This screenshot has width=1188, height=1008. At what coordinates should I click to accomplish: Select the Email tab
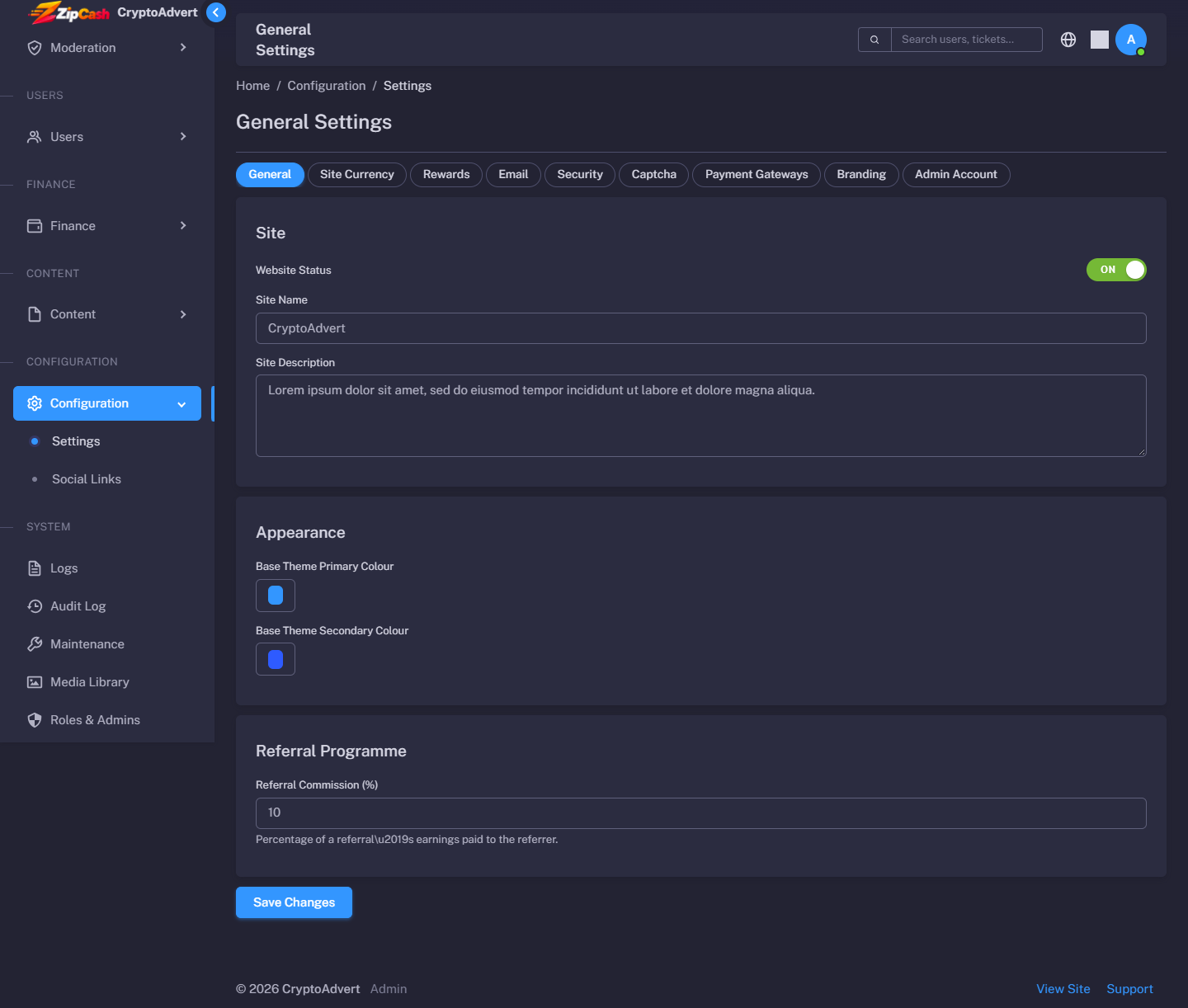pyautogui.click(x=513, y=175)
